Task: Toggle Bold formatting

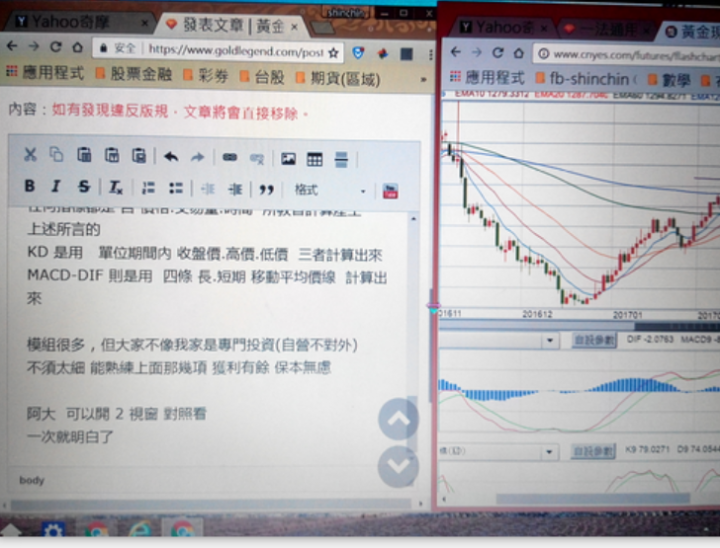Action: tap(30, 186)
